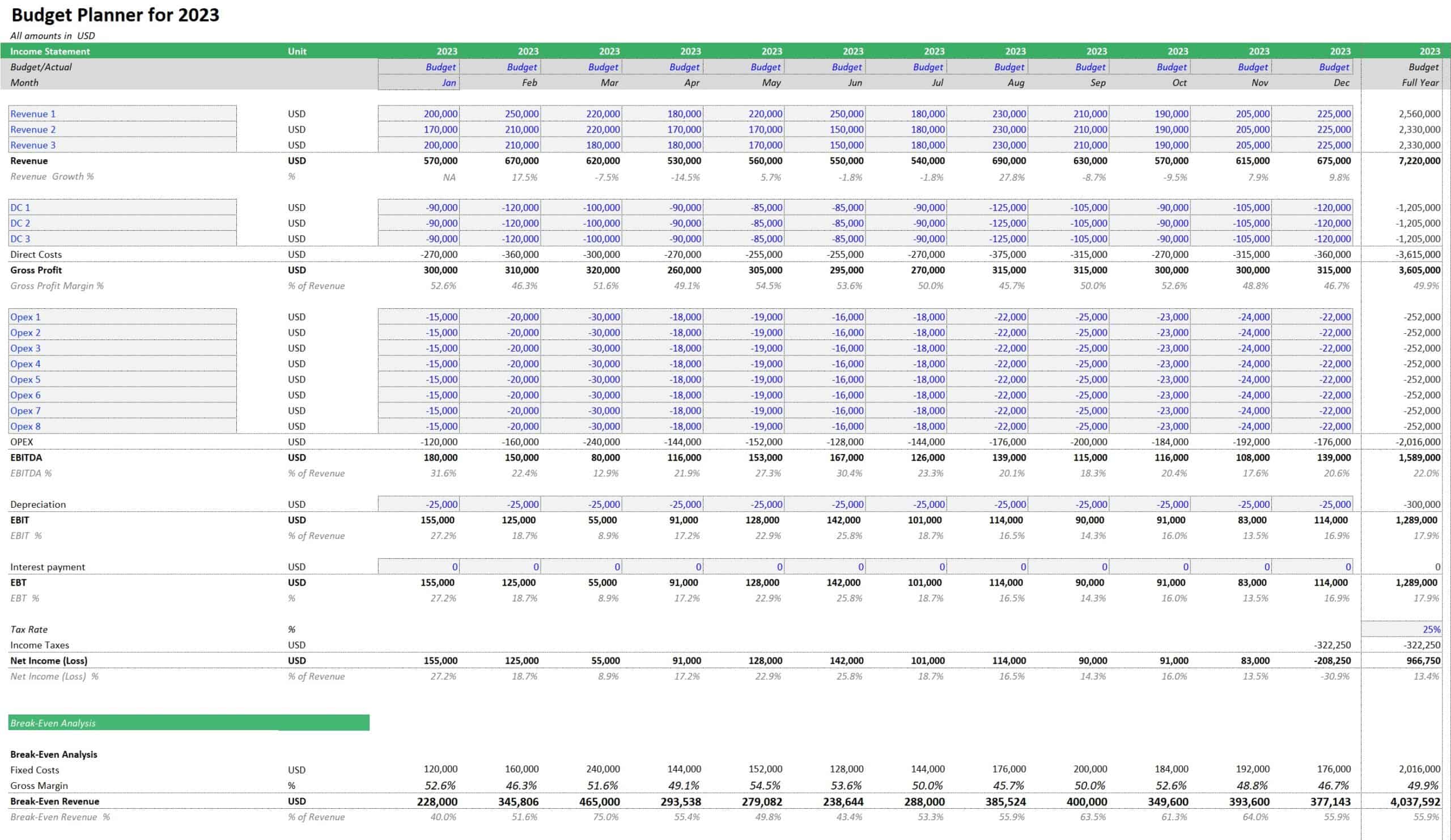Select Full Year Break-Even Revenue 4,037,592

click(x=1415, y=801)
